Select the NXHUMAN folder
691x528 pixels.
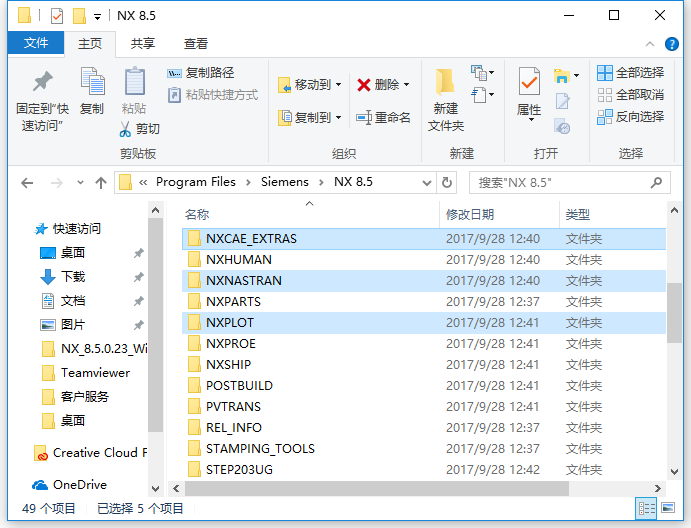424,260
